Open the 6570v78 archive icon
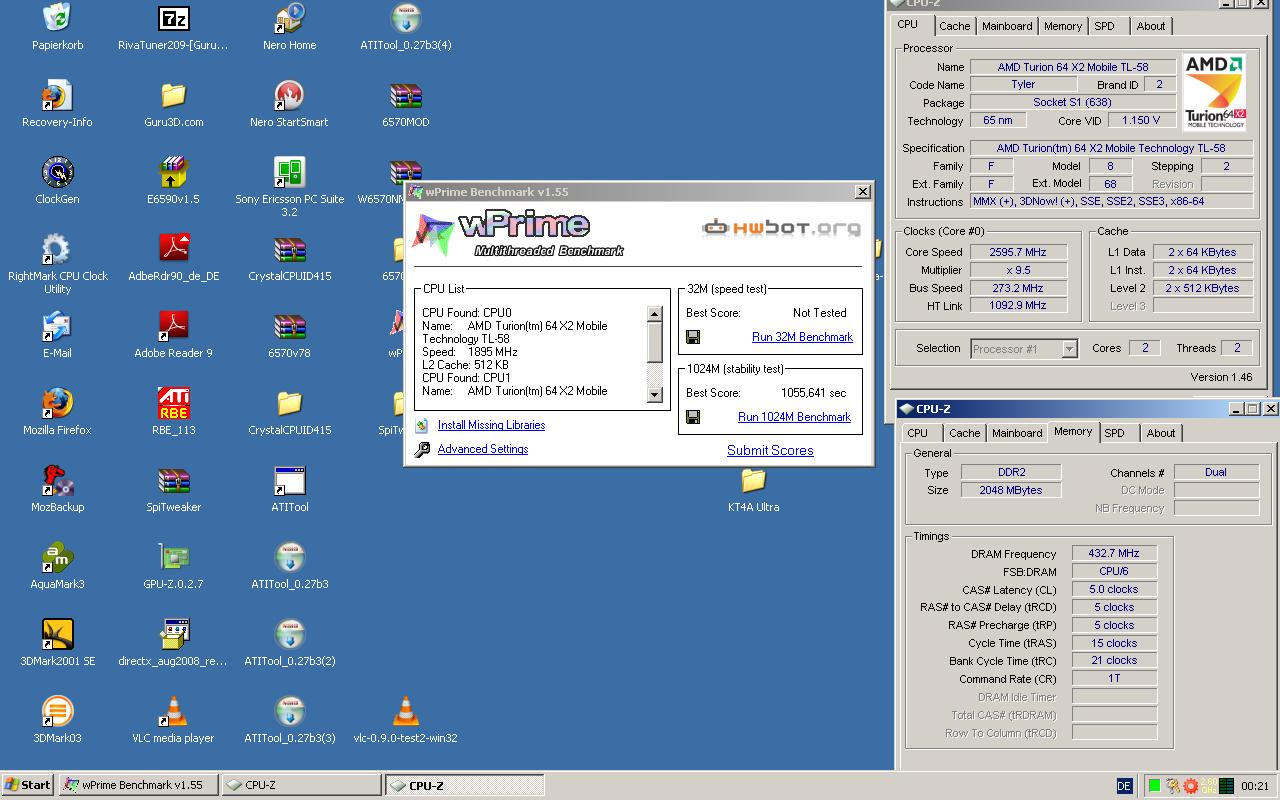Screen dimensions: 1280x800 (x=289, y=326)
